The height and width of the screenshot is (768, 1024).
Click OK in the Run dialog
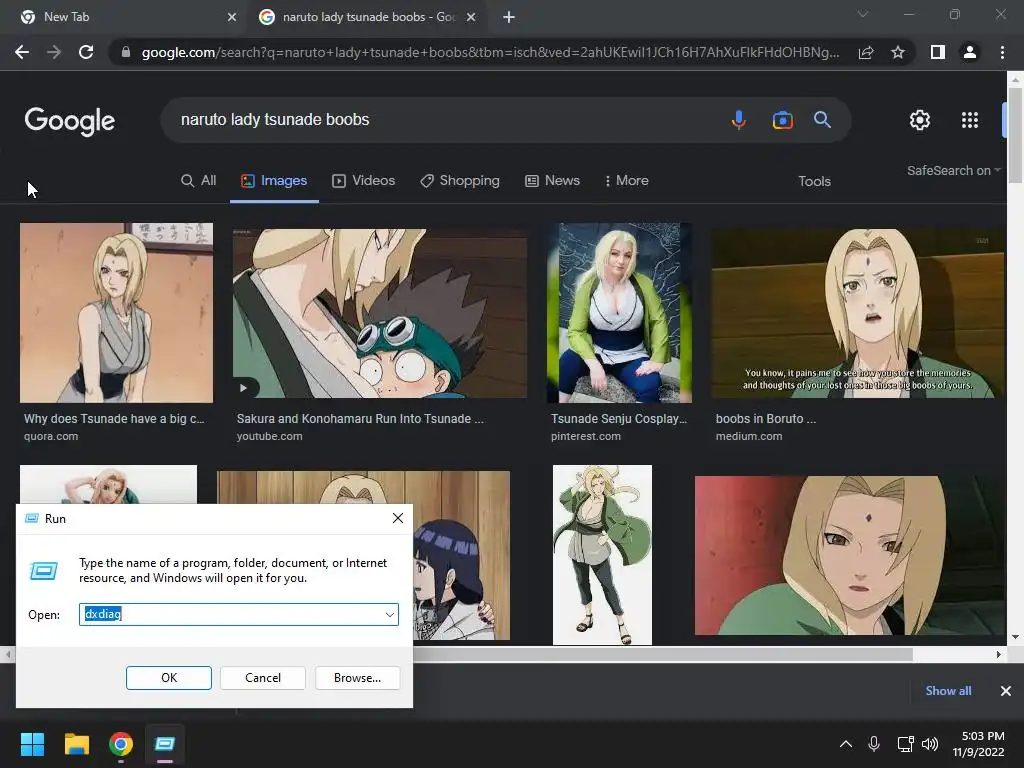(168, 678)
